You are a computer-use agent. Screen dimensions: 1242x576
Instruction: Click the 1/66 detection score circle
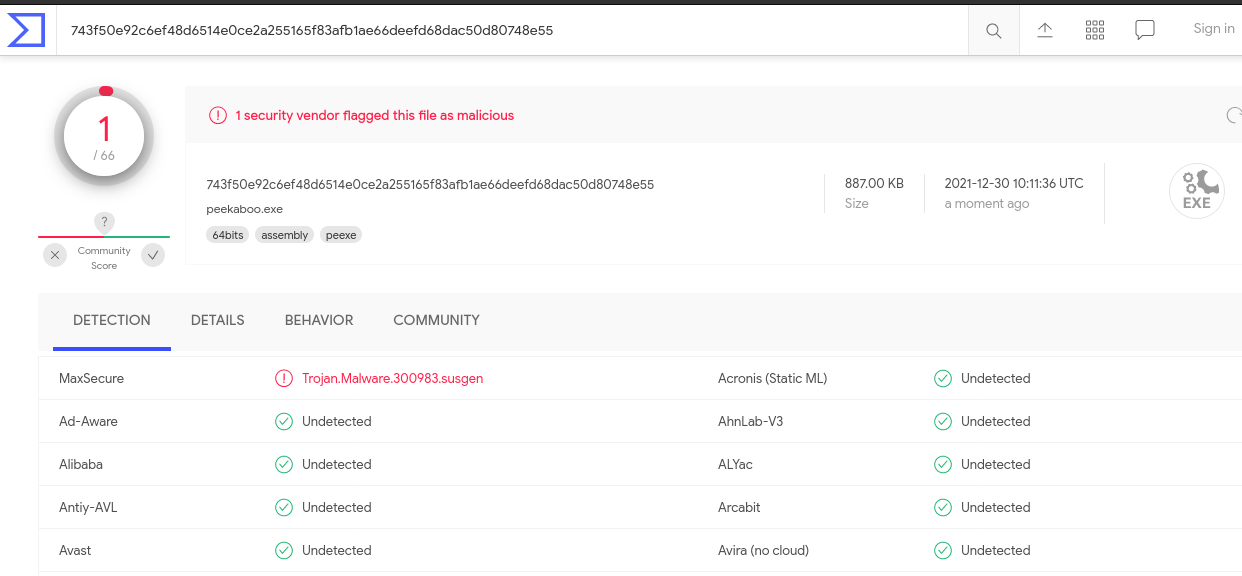103,135
